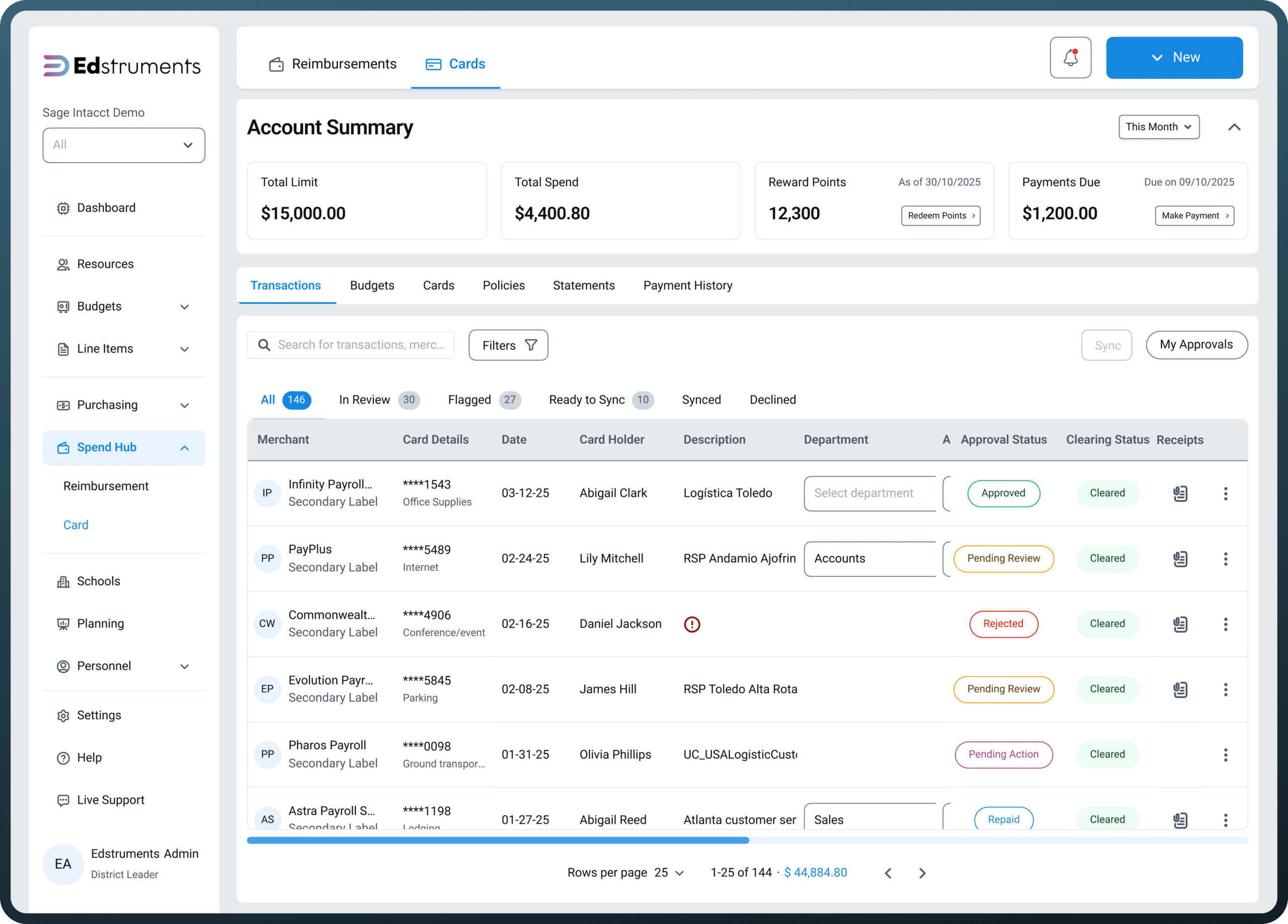Switch to the Policies tab

point(504,285)
